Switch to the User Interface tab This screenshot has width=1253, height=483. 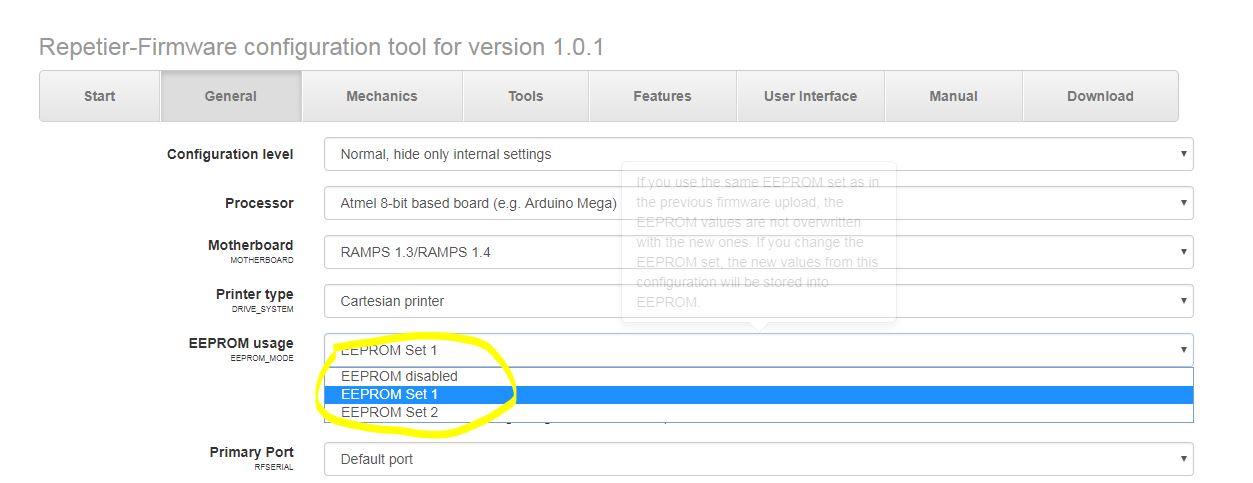pyautogui.click(x=810, y=96)
